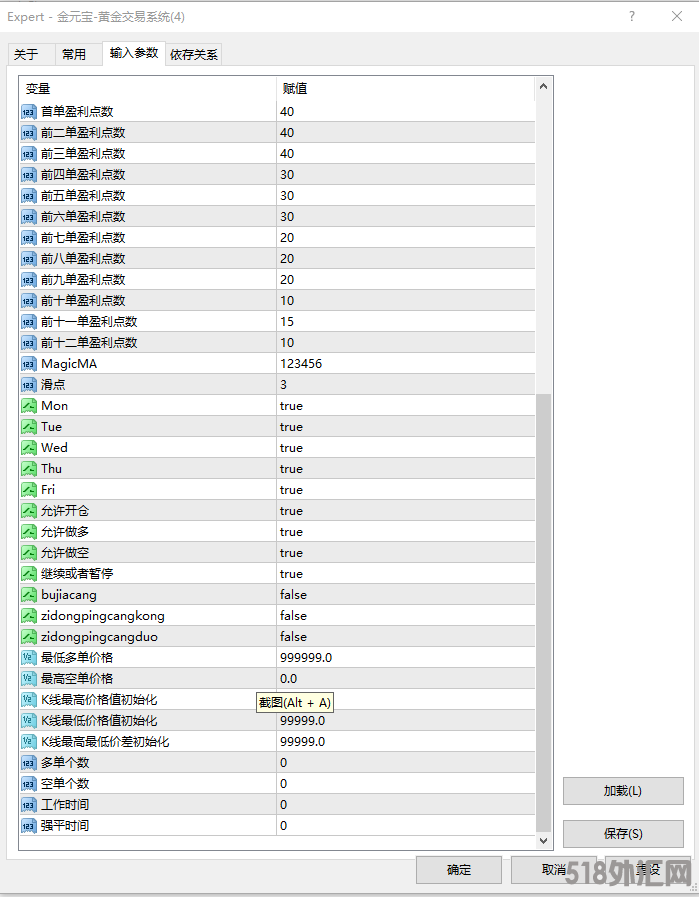Click the 加载(L) button
699x897 pixels.
tap(623, 791)
